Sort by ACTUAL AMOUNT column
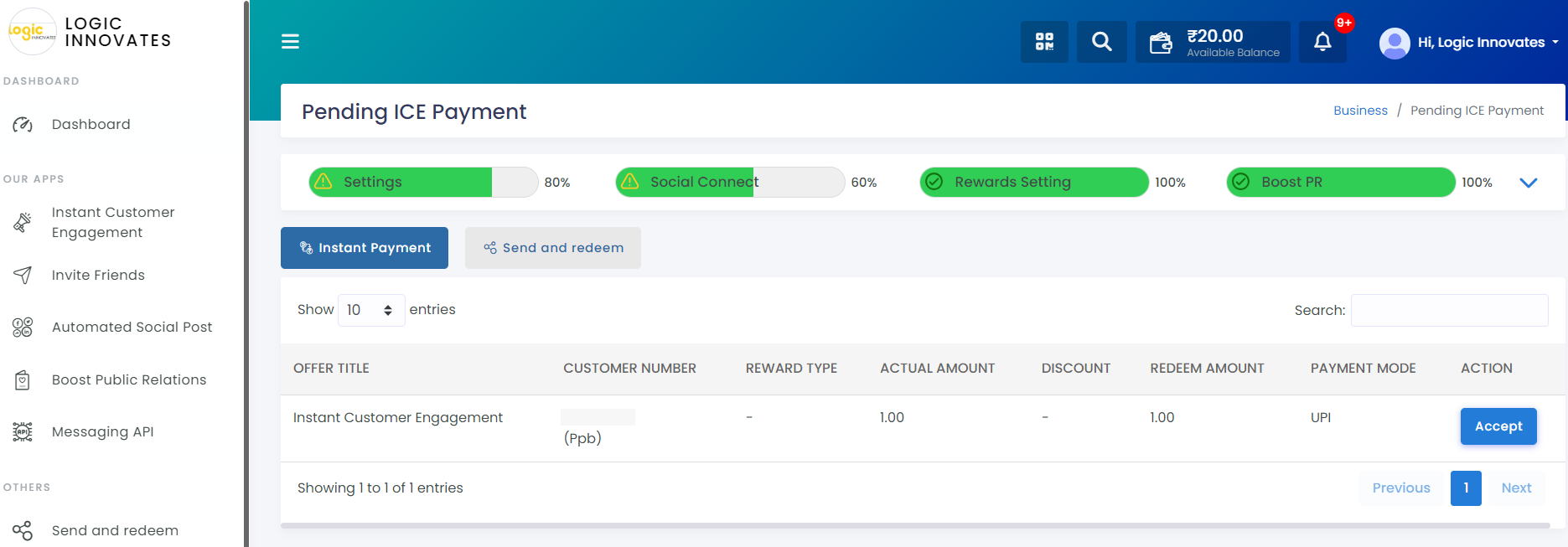 coord(937,369)
